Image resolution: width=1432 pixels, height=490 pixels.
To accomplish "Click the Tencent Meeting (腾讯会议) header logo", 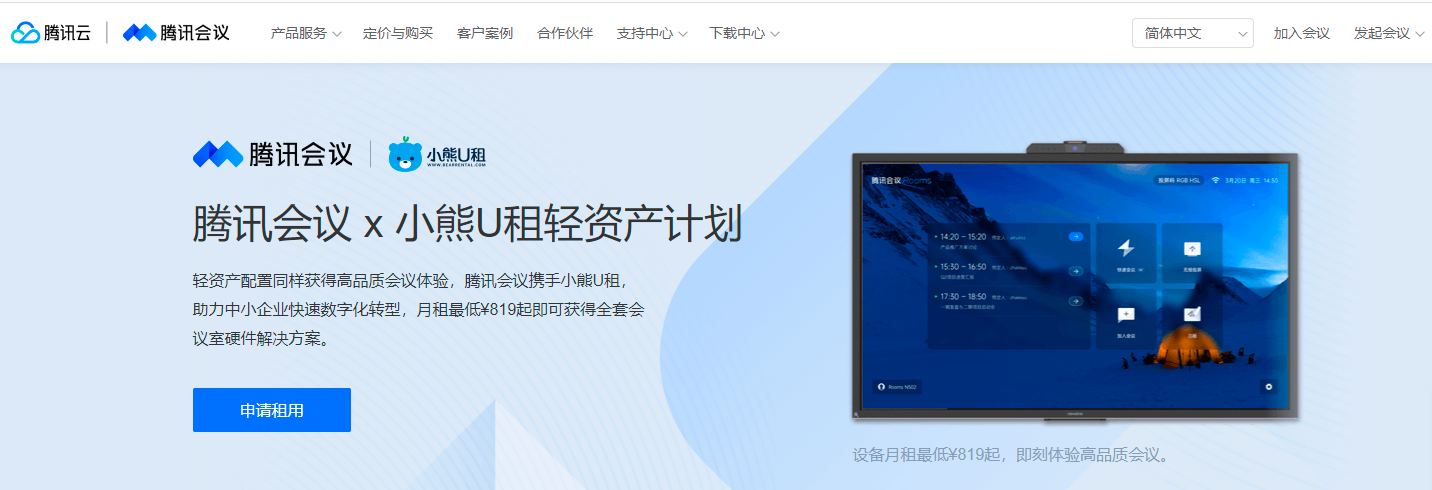I will [x=176, y=33].
